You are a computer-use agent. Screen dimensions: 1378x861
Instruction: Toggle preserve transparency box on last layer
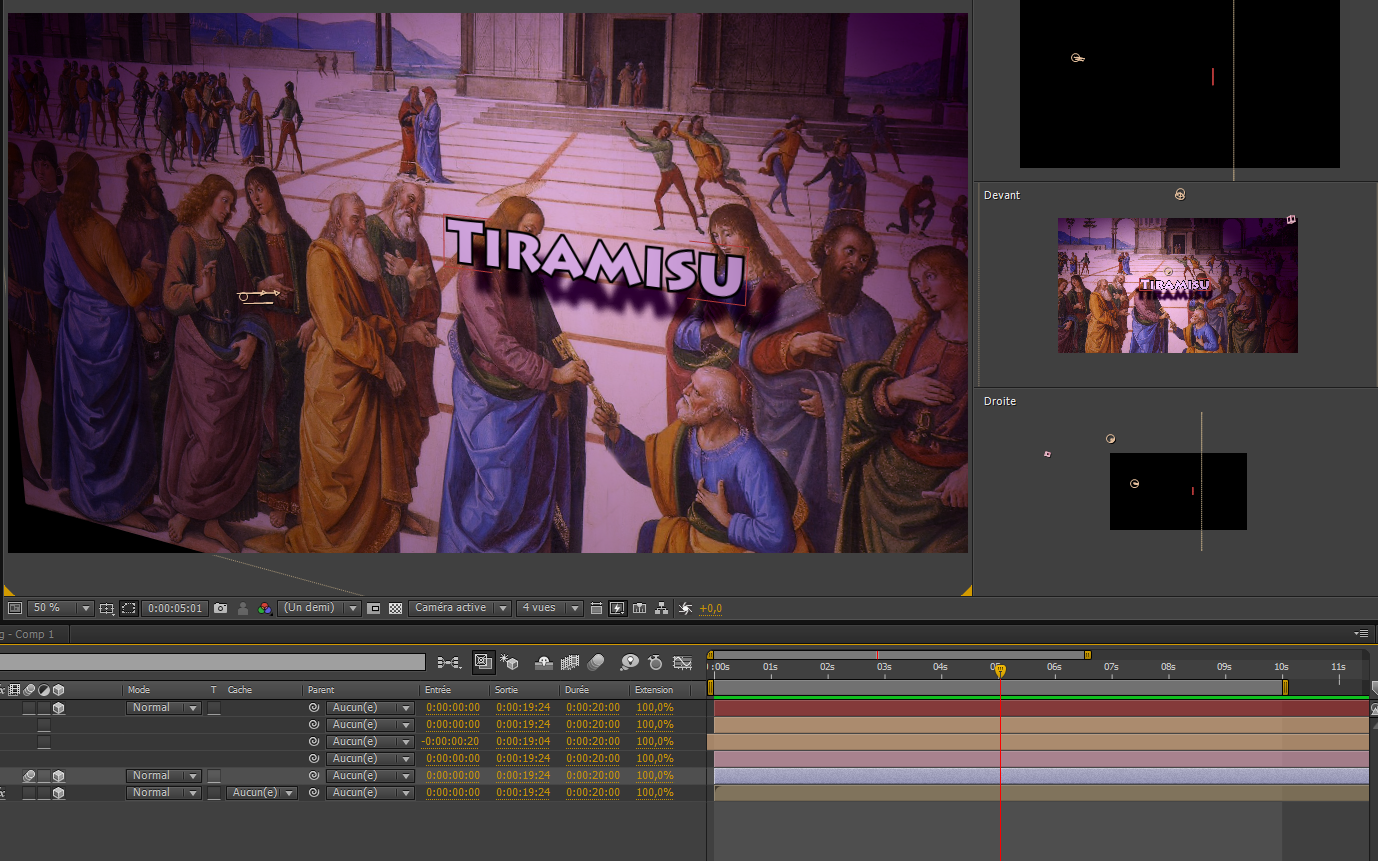[x=214, y=793]
